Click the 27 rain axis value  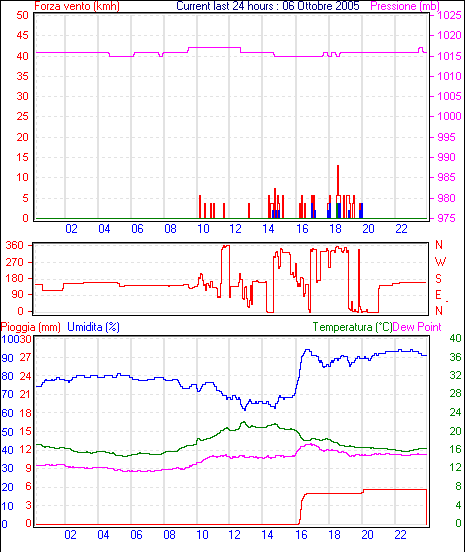(25, 357)
